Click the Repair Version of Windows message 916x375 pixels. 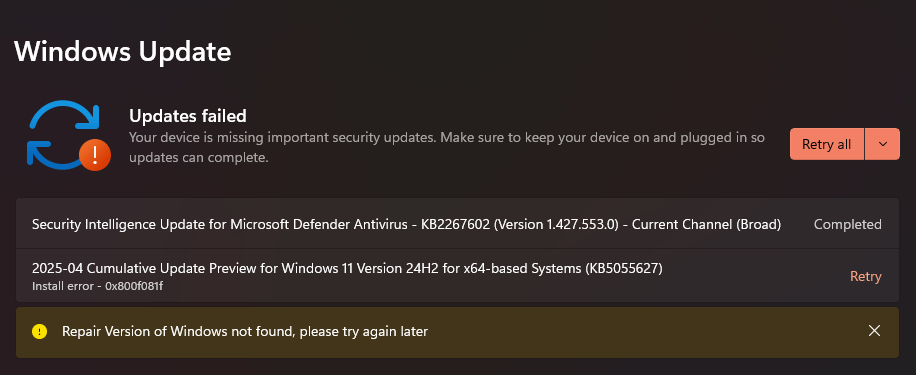(x=245, y=332)
